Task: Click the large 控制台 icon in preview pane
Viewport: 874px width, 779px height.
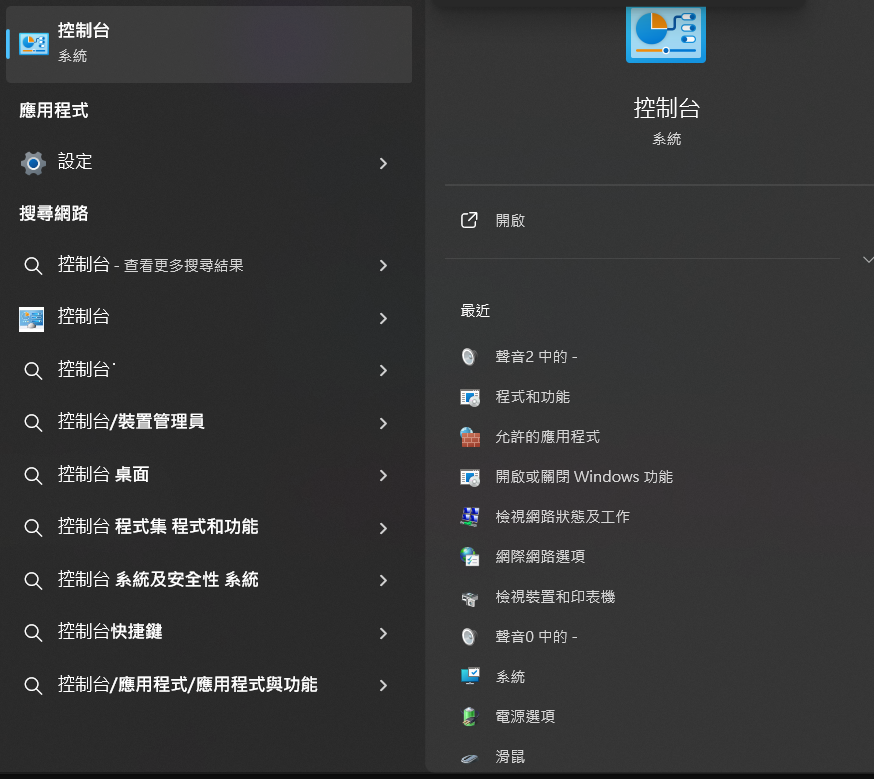Action: [x=666, y=33]
